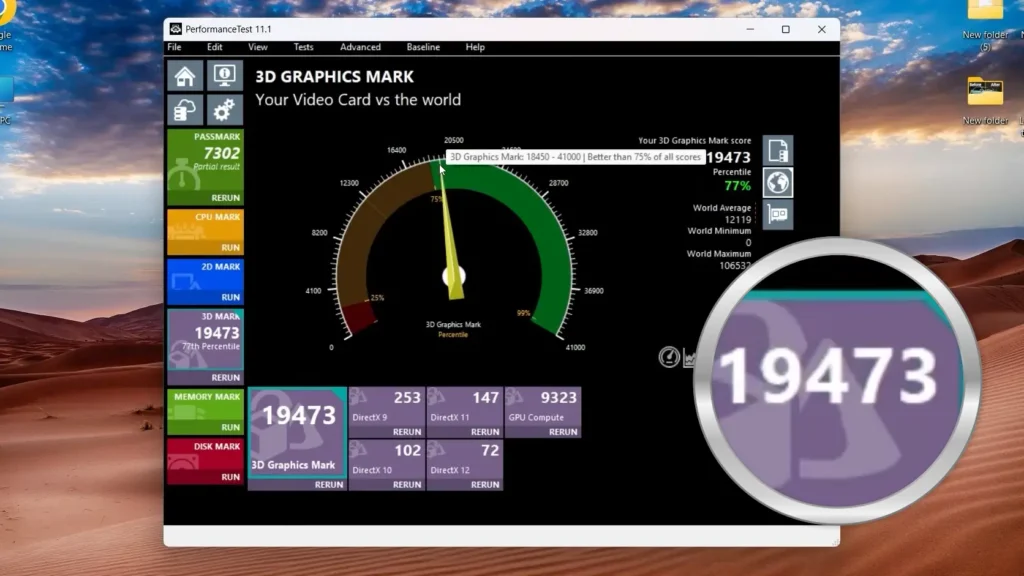Screen dimensions: 1024x576
Task: Open the New folder desktop icon with picture
Action: [985, 101]
